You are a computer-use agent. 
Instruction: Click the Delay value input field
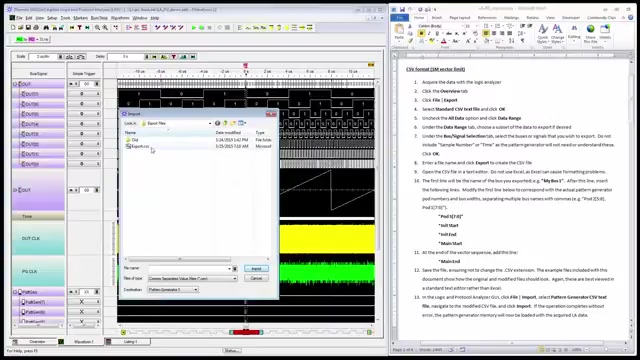[x=125, y=57]
